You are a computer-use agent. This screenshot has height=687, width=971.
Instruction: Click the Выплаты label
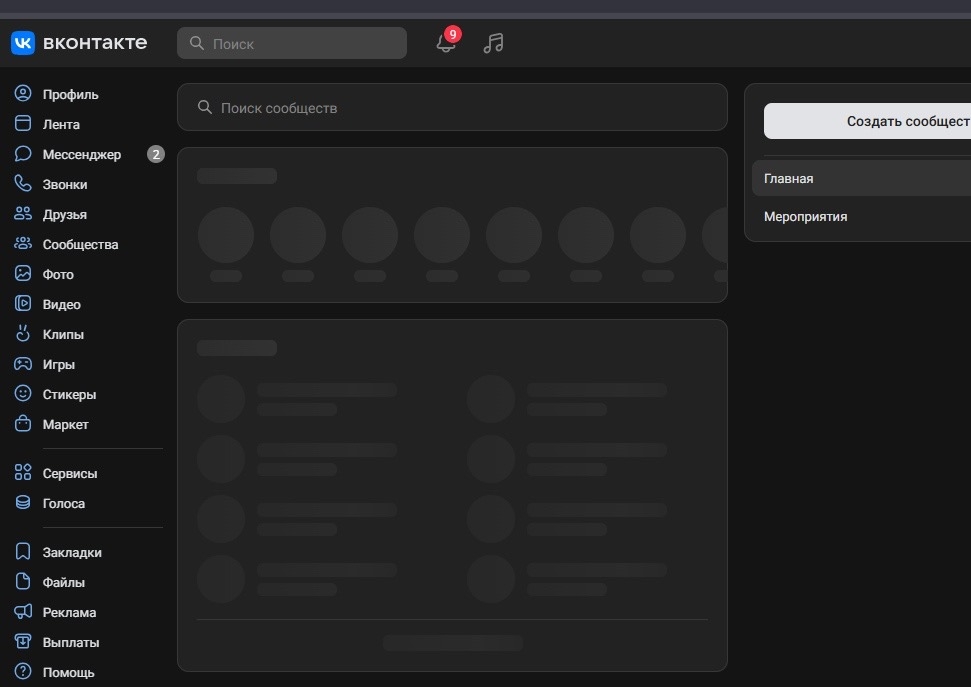pos(71,643)
